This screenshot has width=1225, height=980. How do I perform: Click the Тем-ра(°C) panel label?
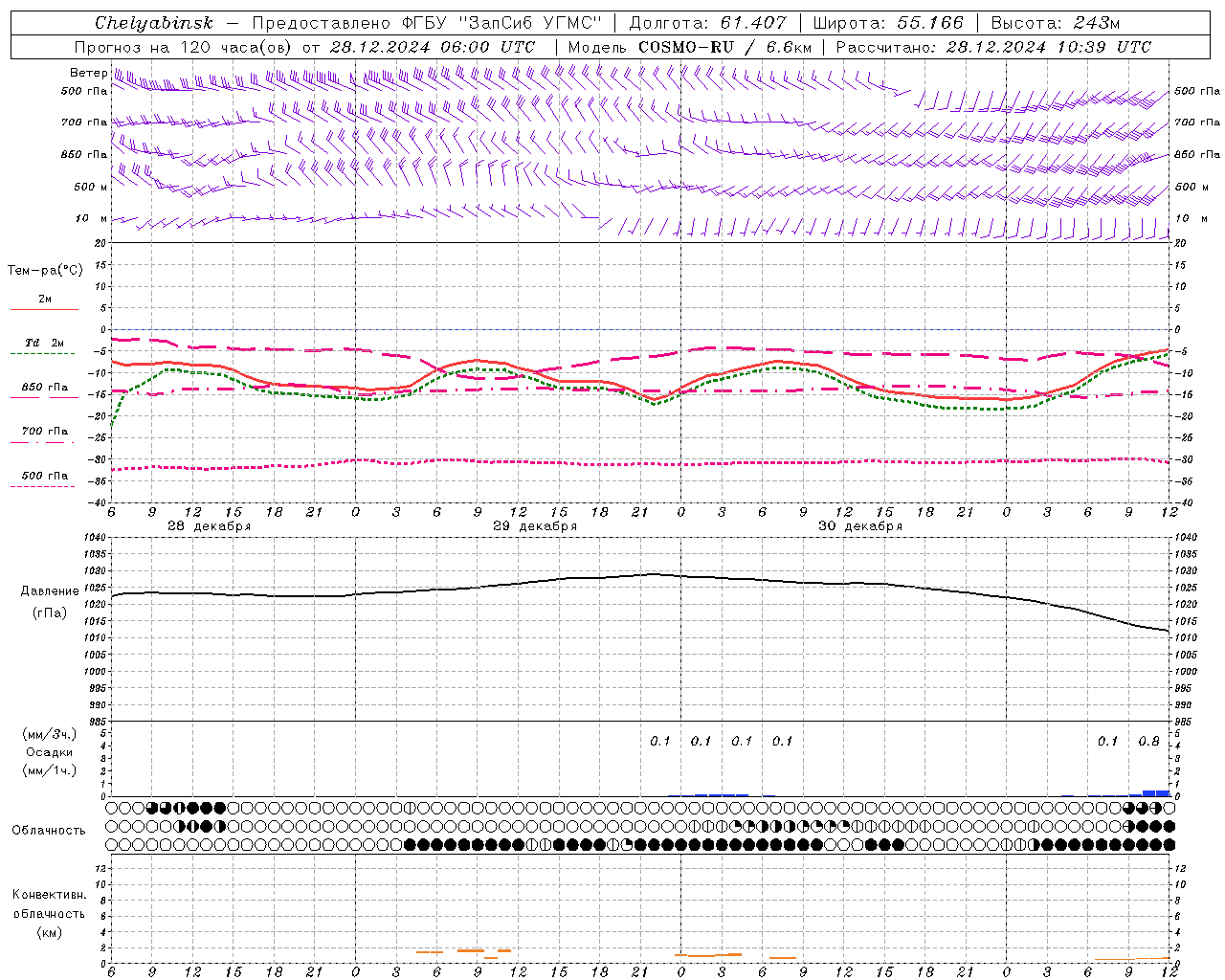tap(45, 271)
